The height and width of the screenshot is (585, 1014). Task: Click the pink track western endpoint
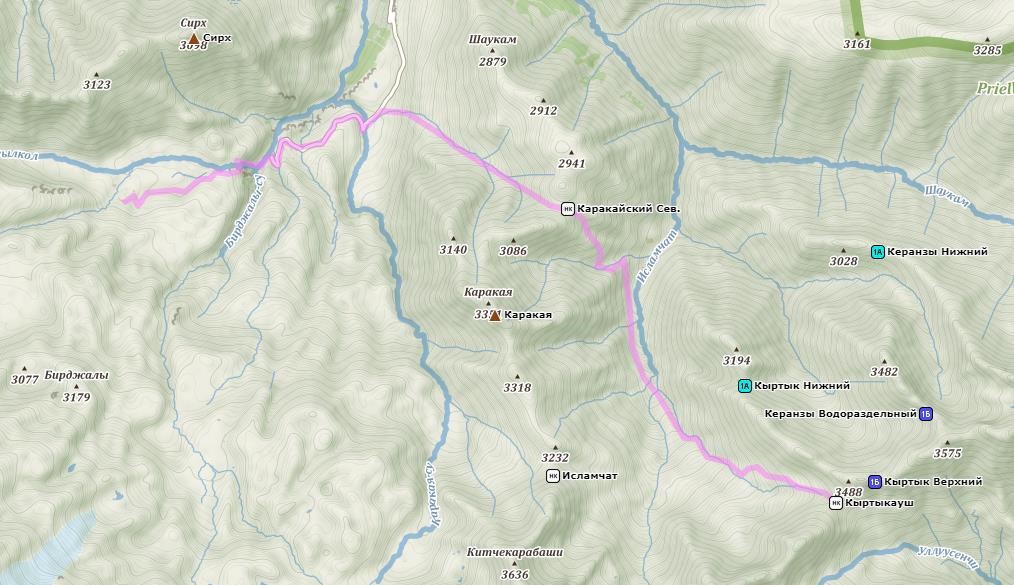pos(123,200)
